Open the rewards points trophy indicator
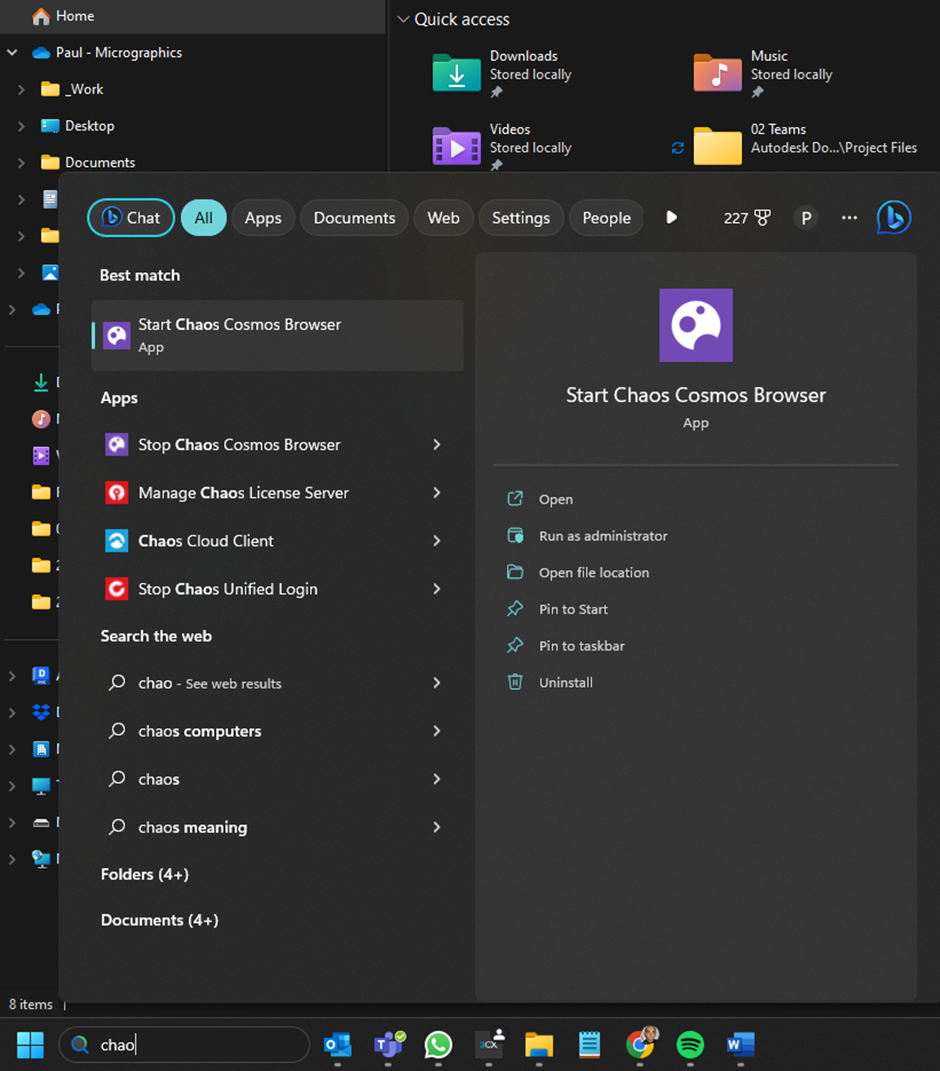This screenshot has height=1071, width=940. pyautogui.click(x=747, y=218)
